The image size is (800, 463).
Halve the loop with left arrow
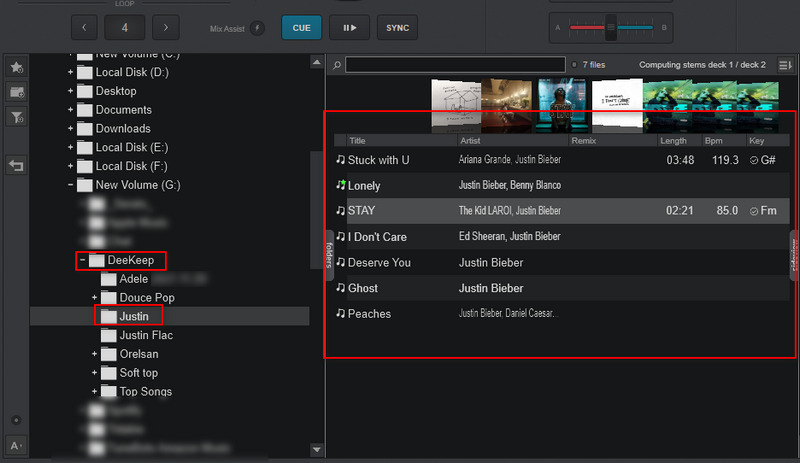click(84, 28)
